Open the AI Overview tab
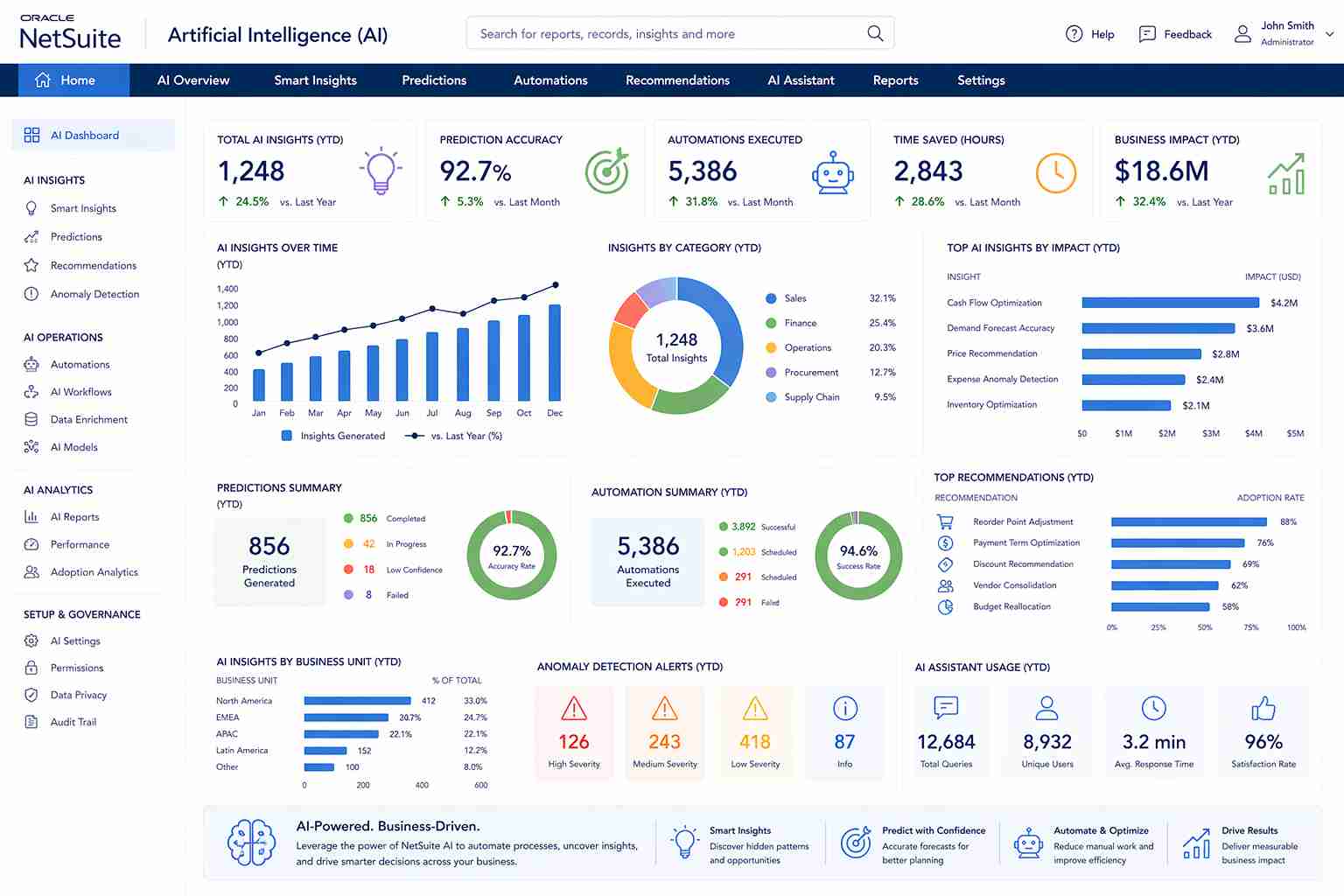Viewport: 1344px width, 896px height. [x=193, y=80]
